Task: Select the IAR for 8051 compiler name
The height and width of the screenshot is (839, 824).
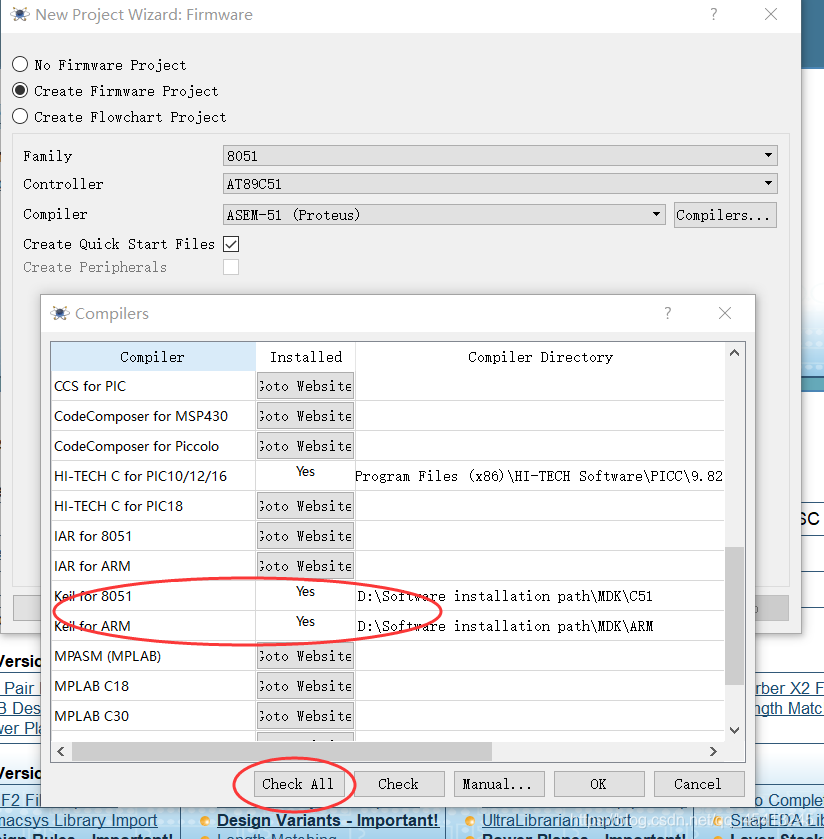Action: pos(93,536)
